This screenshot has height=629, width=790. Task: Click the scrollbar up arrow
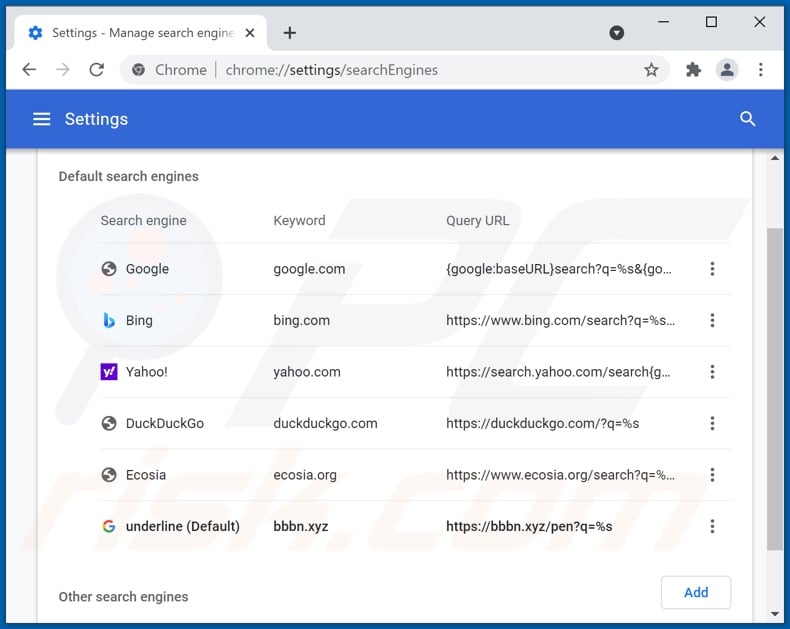(x=774, y=158)
